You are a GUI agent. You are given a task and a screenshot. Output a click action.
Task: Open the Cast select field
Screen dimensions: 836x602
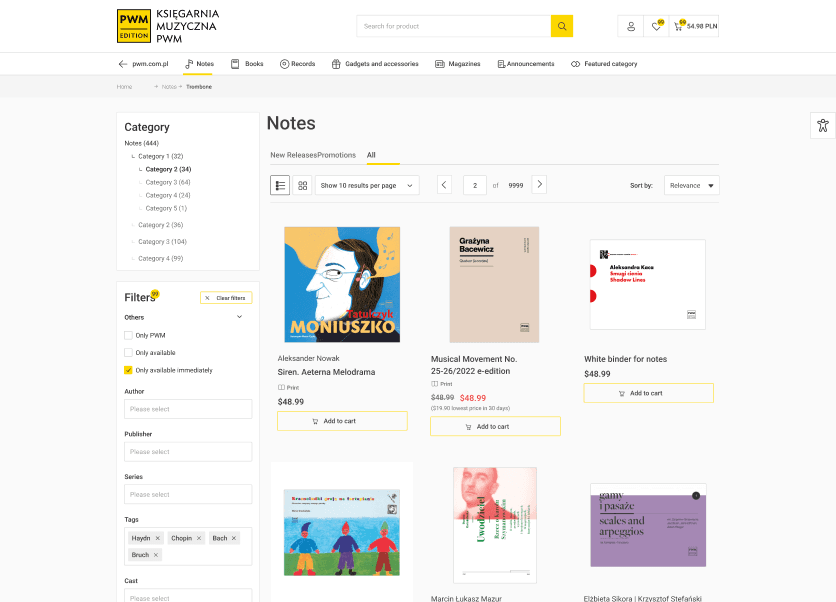click(x=188, y=596)
